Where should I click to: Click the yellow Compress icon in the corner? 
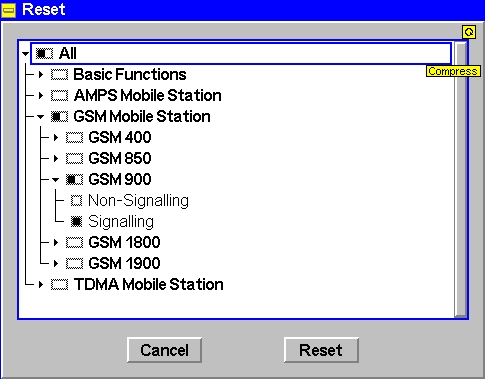pyautogui.click(x=469, y=32)
